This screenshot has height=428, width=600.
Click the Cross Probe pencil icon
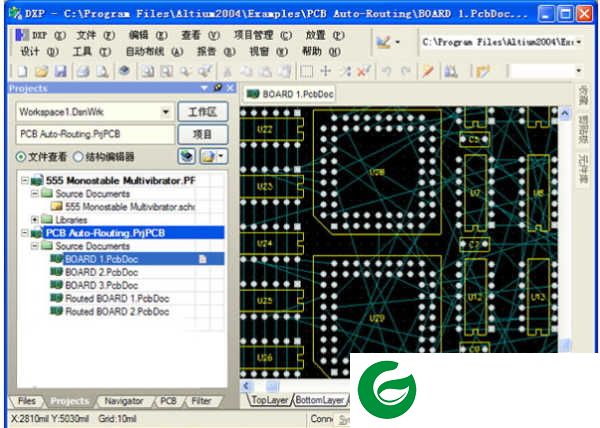click(428, 72)
